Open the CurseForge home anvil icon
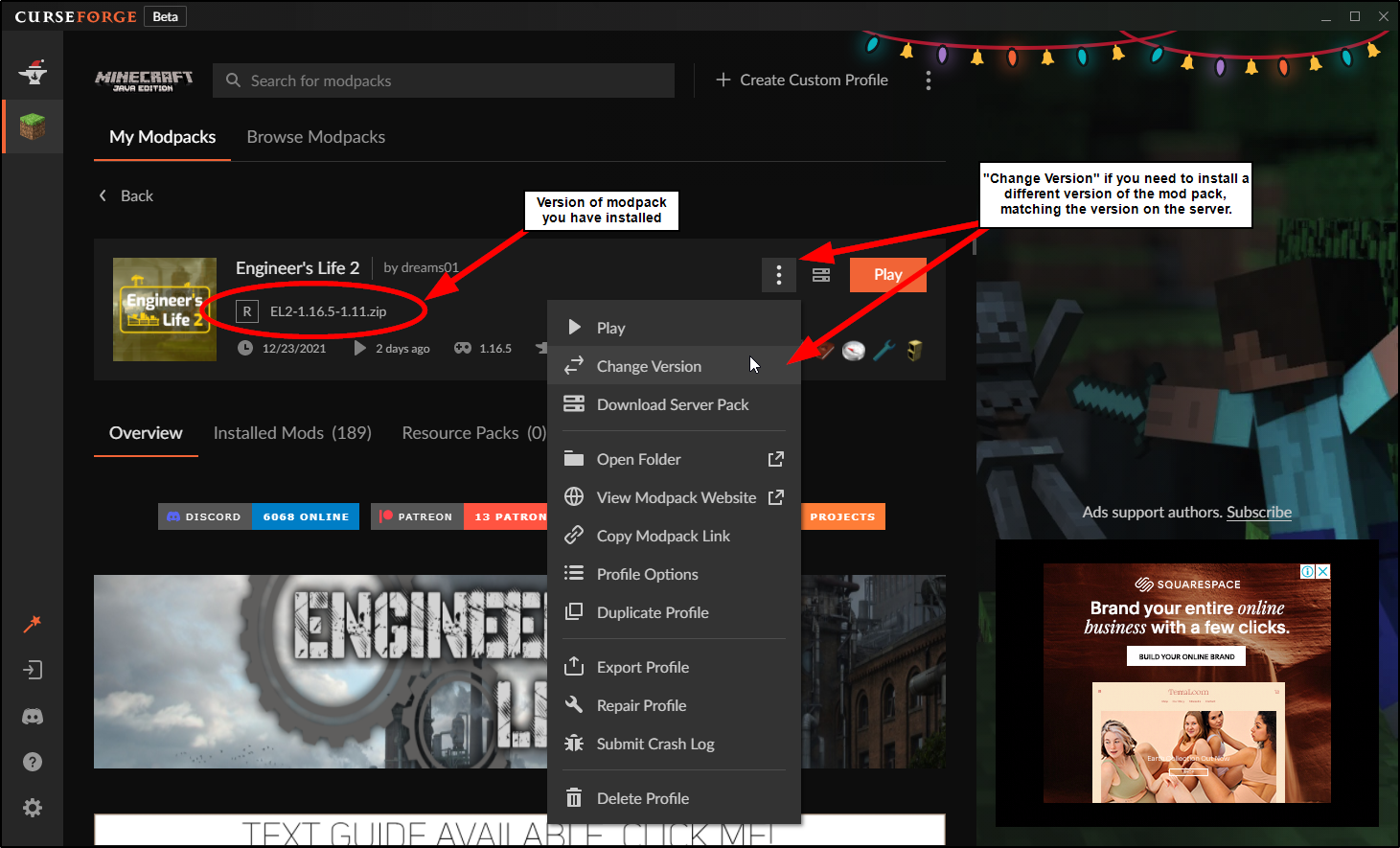The width and height of the screenshot is (1400, 848). (x=33, y=73)
